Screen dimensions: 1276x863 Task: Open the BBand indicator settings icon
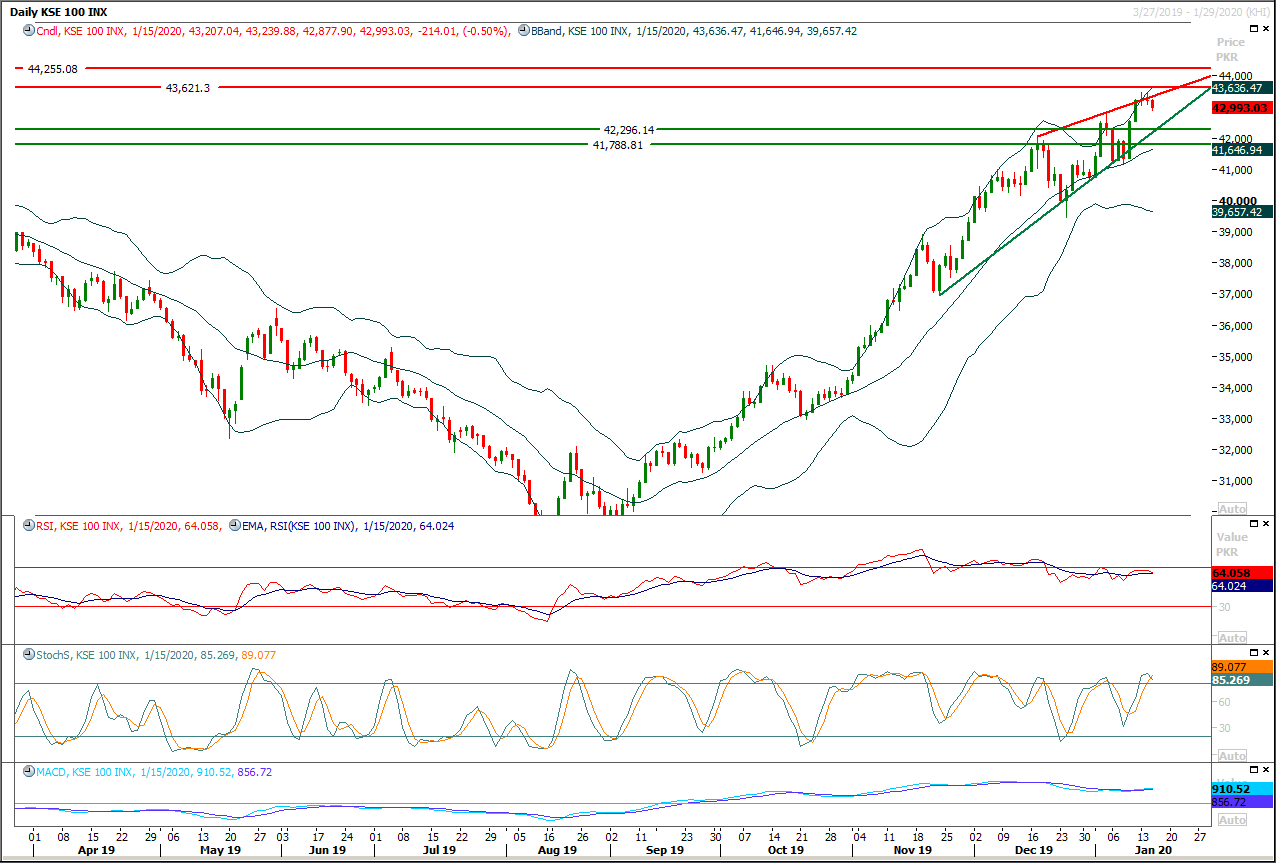click(x=524, y=31)
